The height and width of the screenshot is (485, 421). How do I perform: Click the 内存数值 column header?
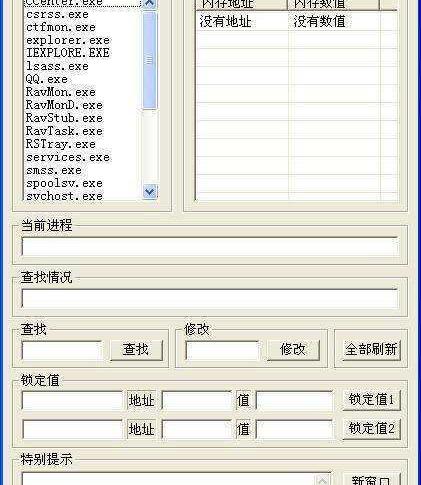[333, 4]
